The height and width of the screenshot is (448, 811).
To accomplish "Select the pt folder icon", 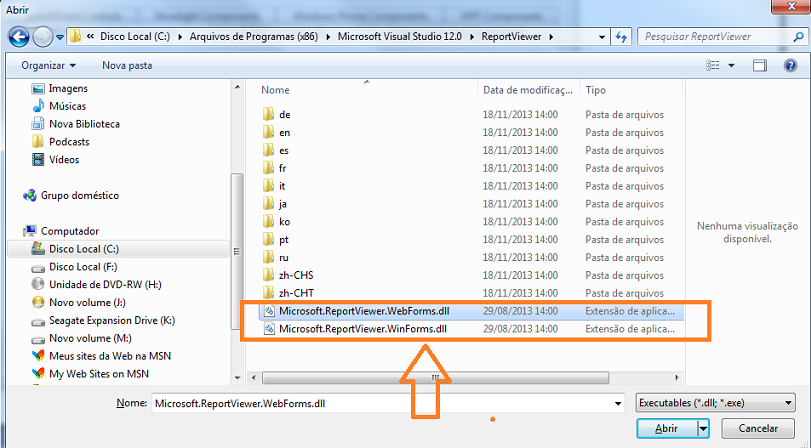I will click(x=268, y=240).
